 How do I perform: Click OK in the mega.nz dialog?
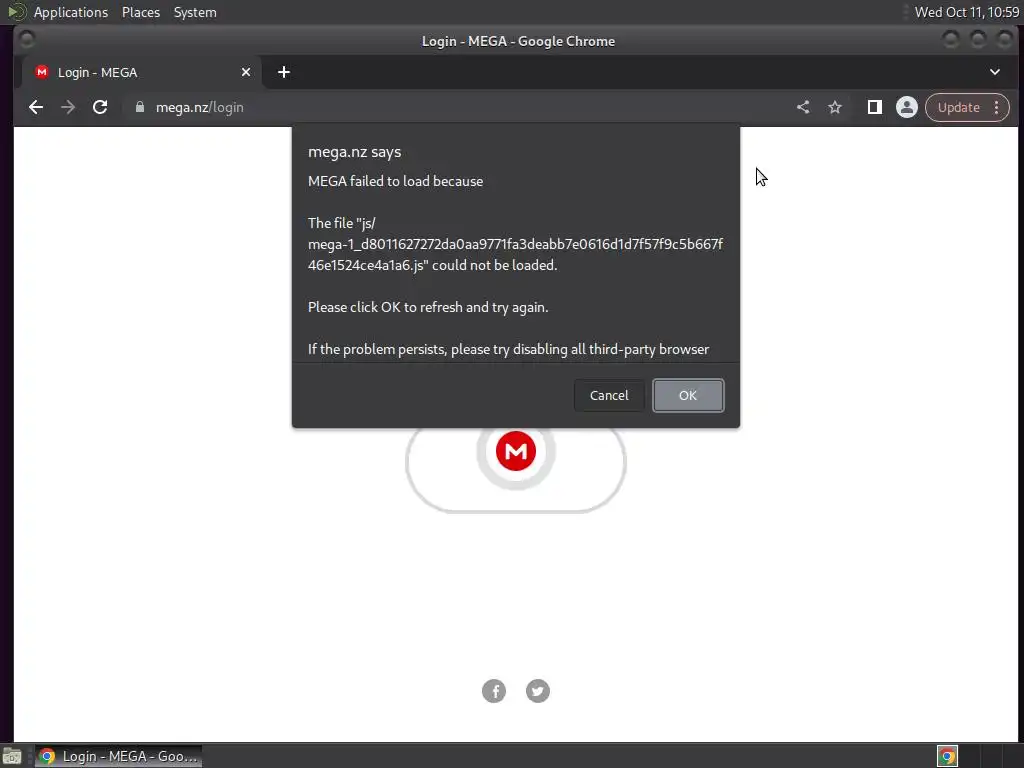click(x=688, y=395)
